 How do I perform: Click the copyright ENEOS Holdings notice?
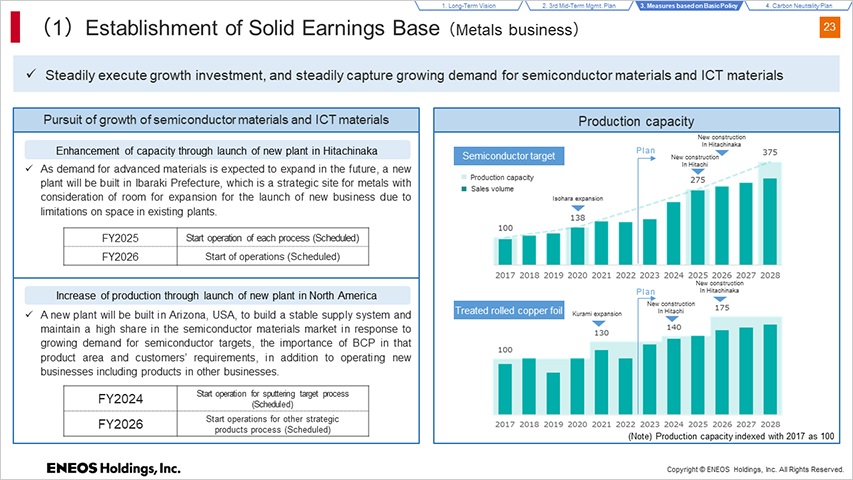point(756,469)
